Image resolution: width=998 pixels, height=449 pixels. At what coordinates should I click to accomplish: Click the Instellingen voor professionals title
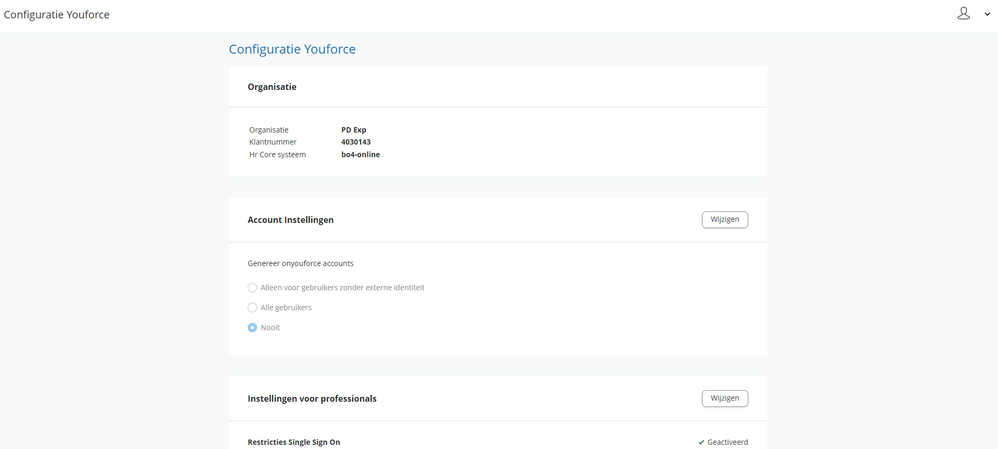point(312,399)
